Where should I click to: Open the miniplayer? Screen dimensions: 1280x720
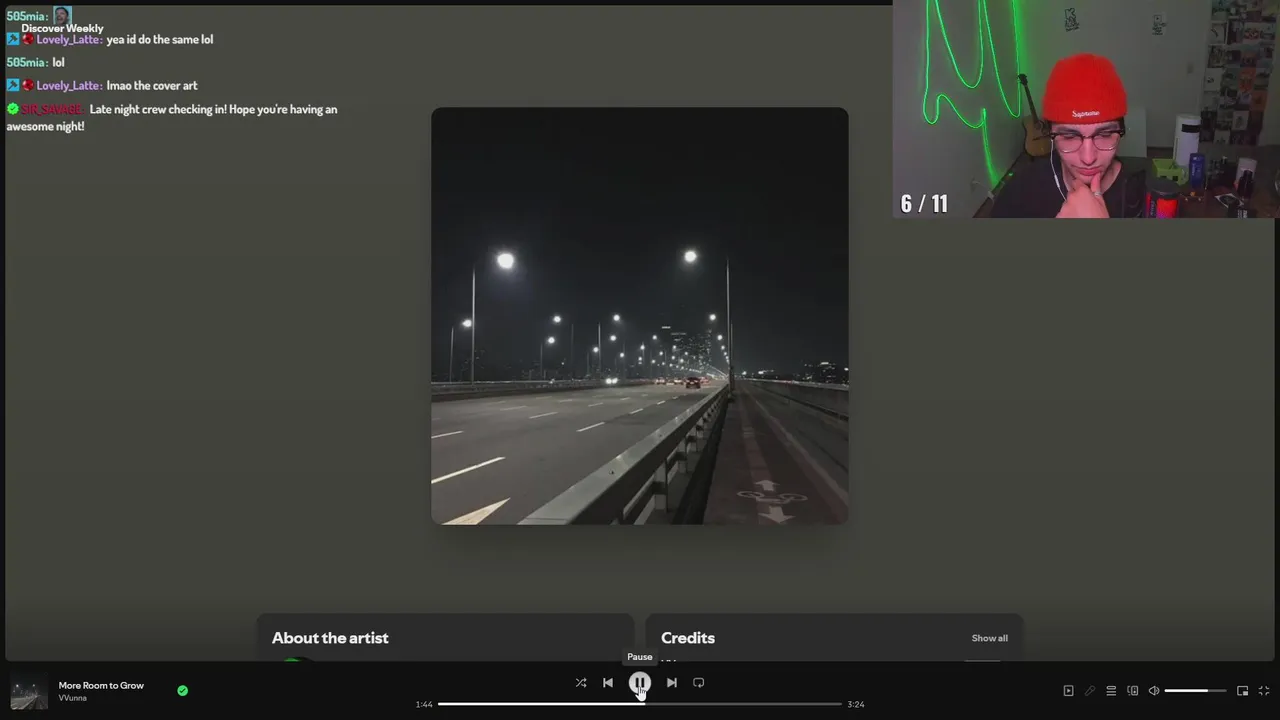click(x=1243, y=691)
